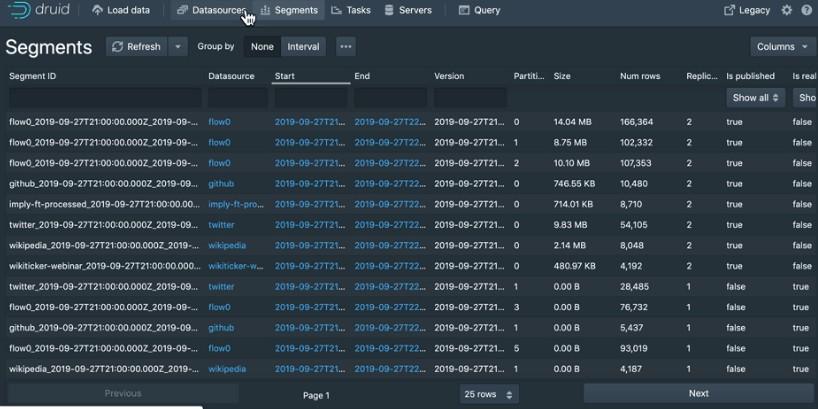Viewport: 818px width, 409px height.
Task: Sort by Is published column header
Action: [750, 76]
